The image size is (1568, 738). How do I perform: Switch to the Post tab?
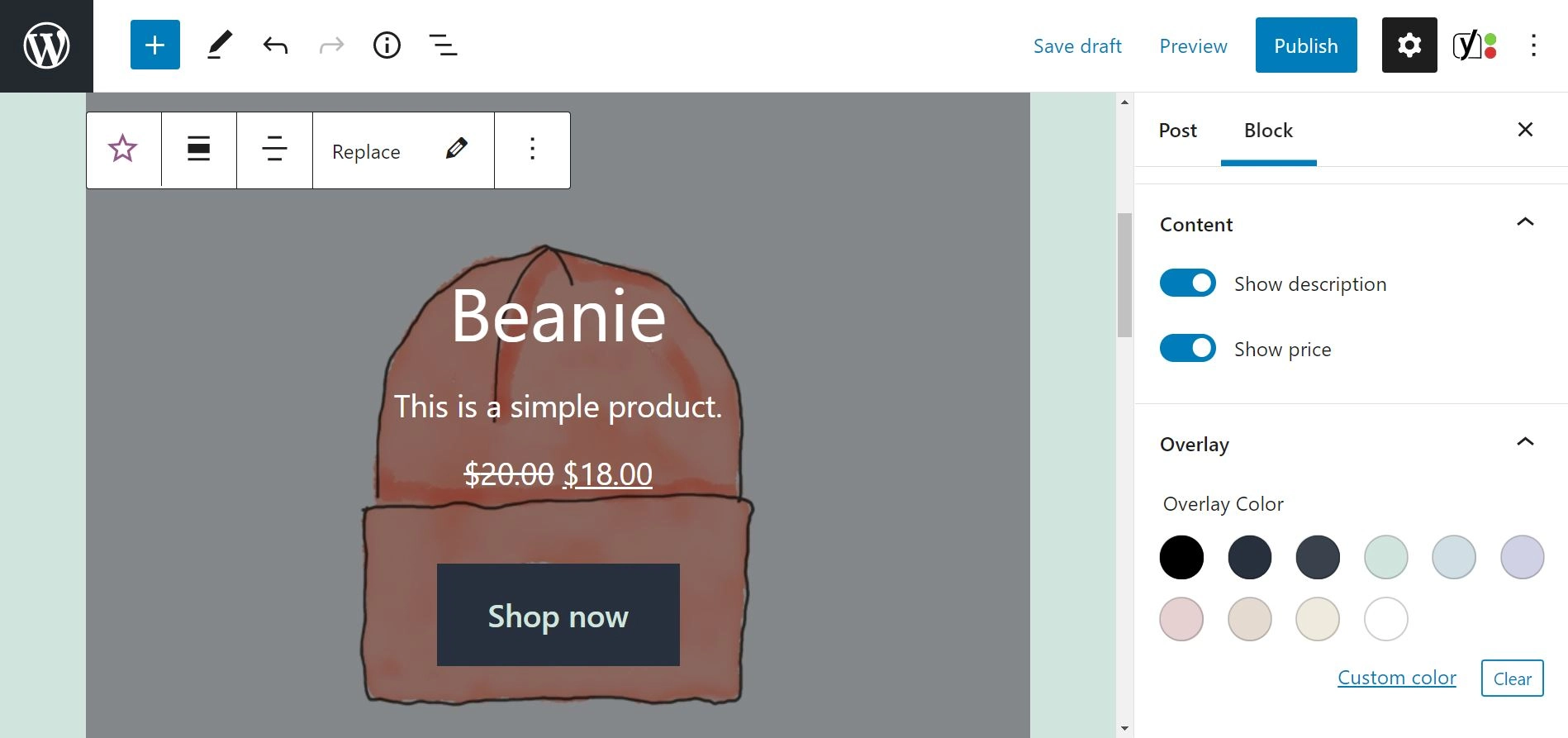click(x=1177, y=131)
